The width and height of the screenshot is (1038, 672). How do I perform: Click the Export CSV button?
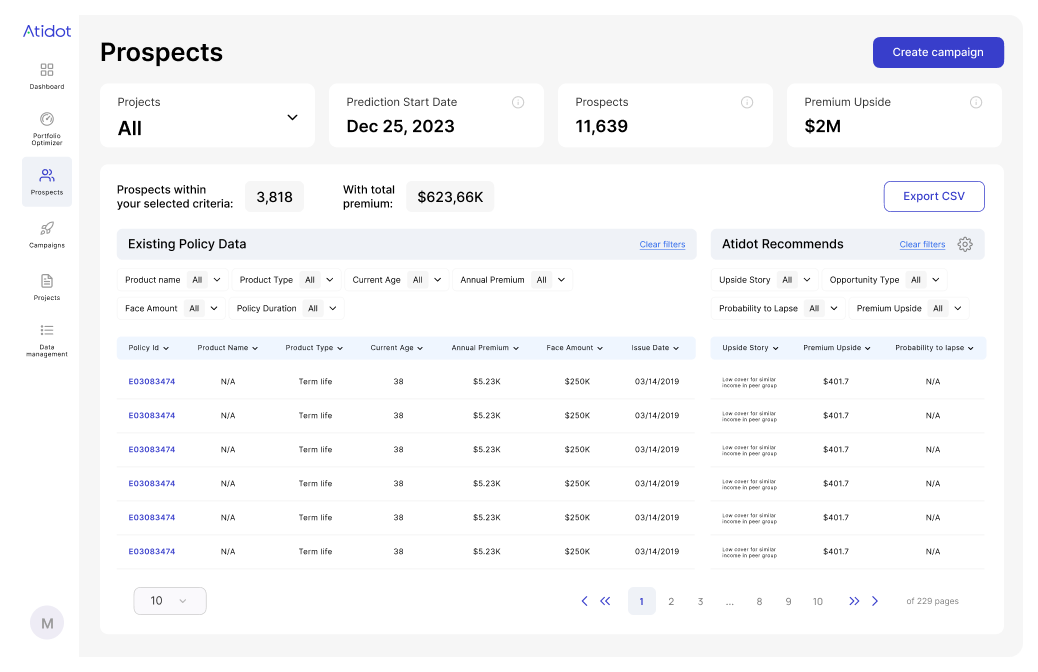tap(933, 196)
